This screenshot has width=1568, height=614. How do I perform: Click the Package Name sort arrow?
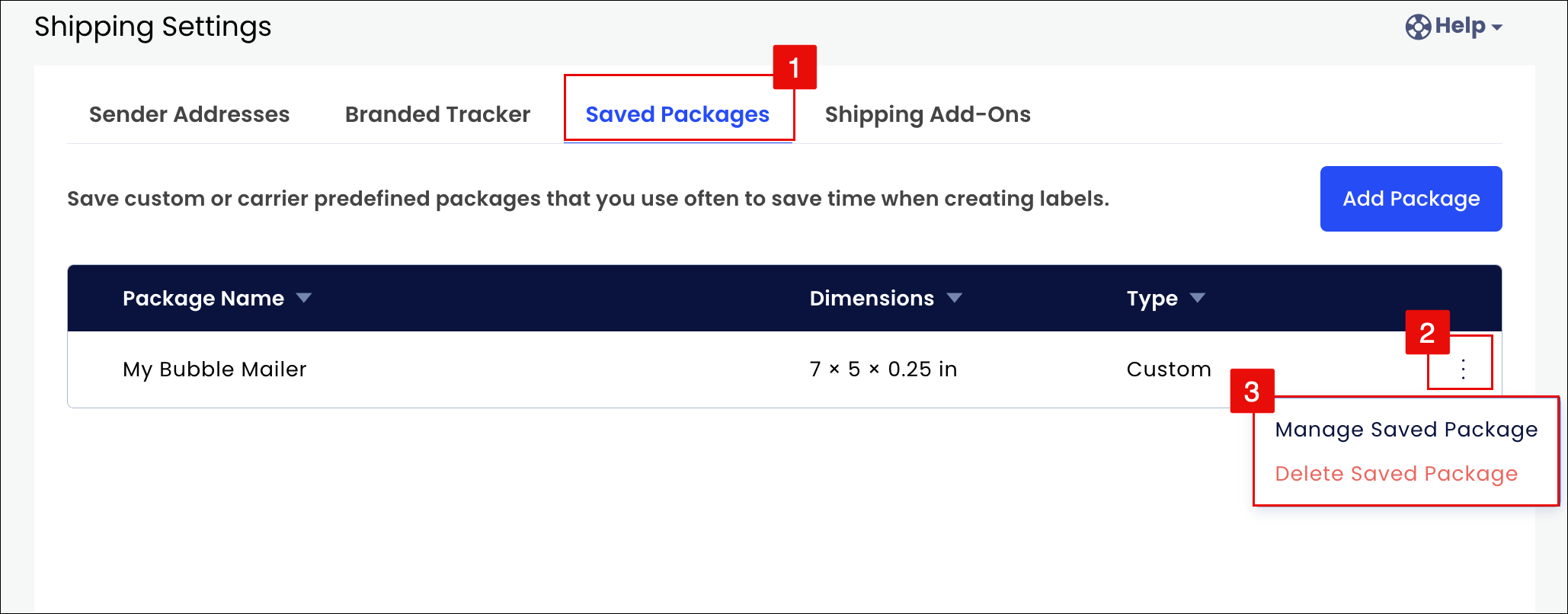(304, 298)
